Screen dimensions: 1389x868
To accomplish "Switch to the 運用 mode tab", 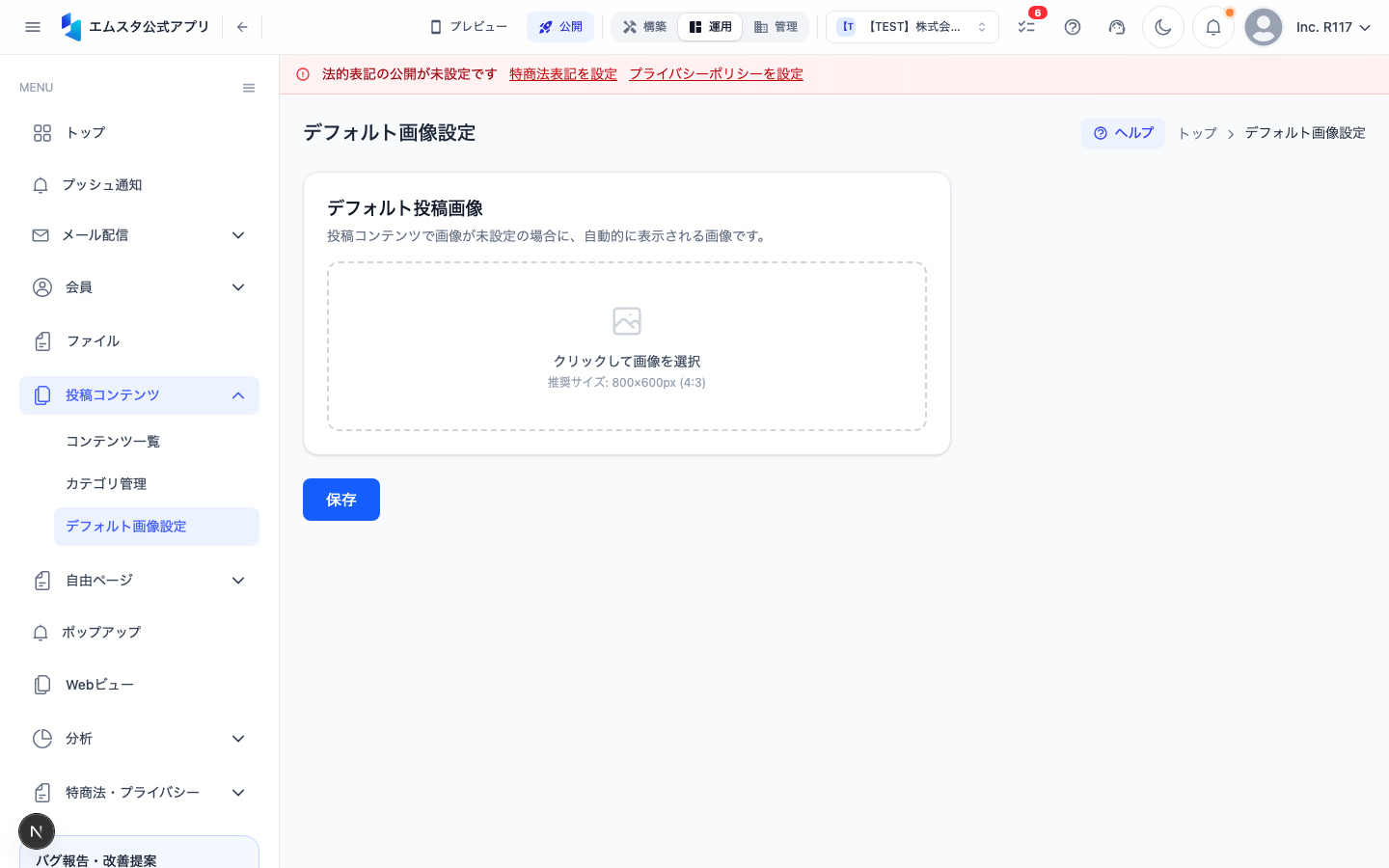I will (x=710, y=27).
